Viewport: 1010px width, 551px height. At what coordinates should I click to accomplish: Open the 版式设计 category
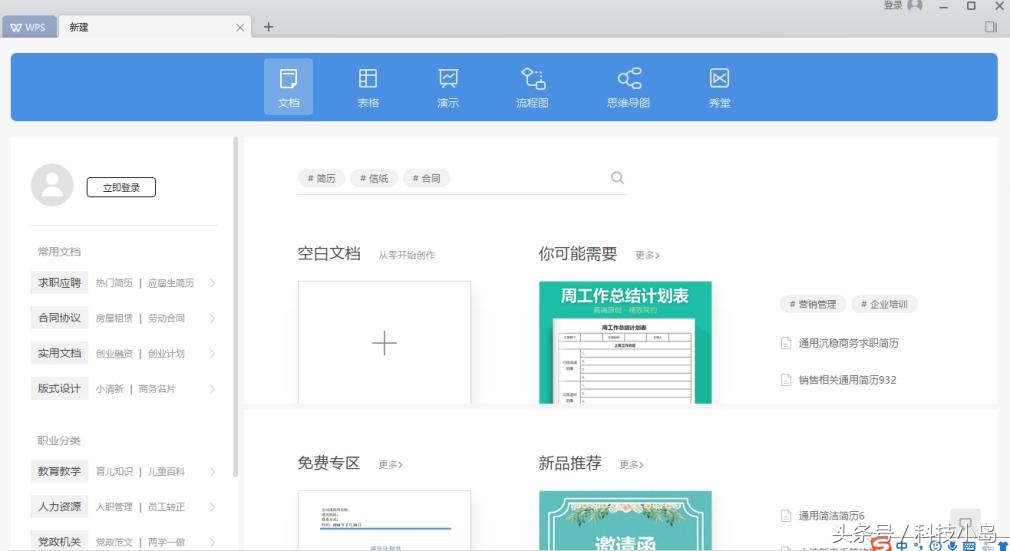tap(59, 389)
